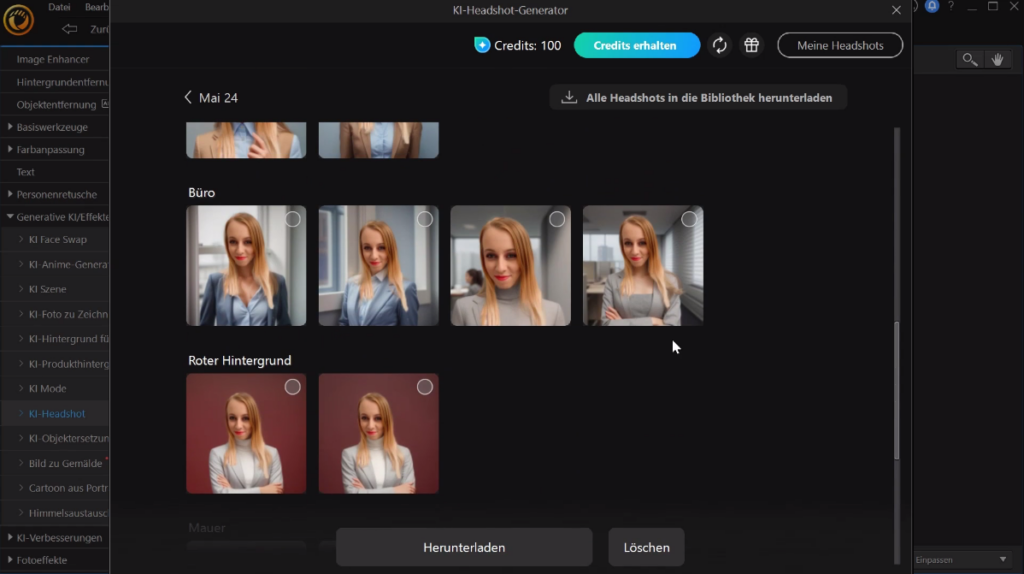Select Bild zu Gemälde in sidebar
Viewport: 1024px width, 574px height.
click(x=65, y=463)
